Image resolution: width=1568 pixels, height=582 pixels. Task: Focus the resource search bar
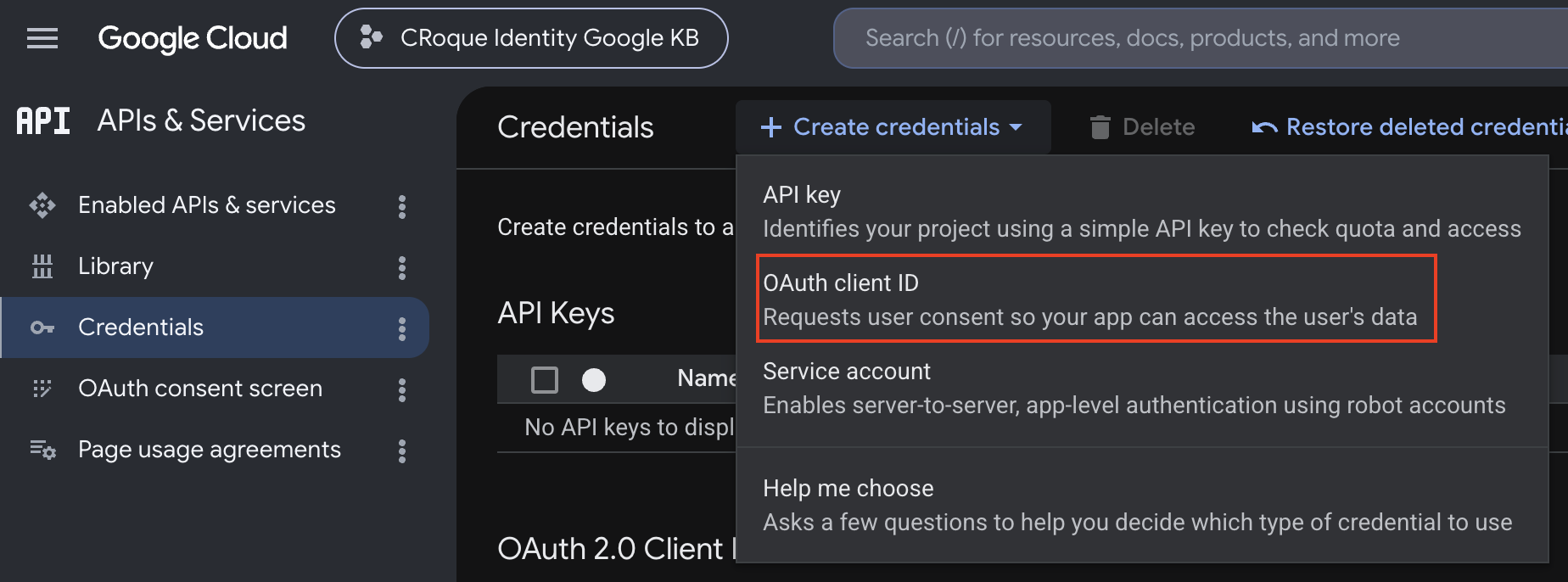1201,38
